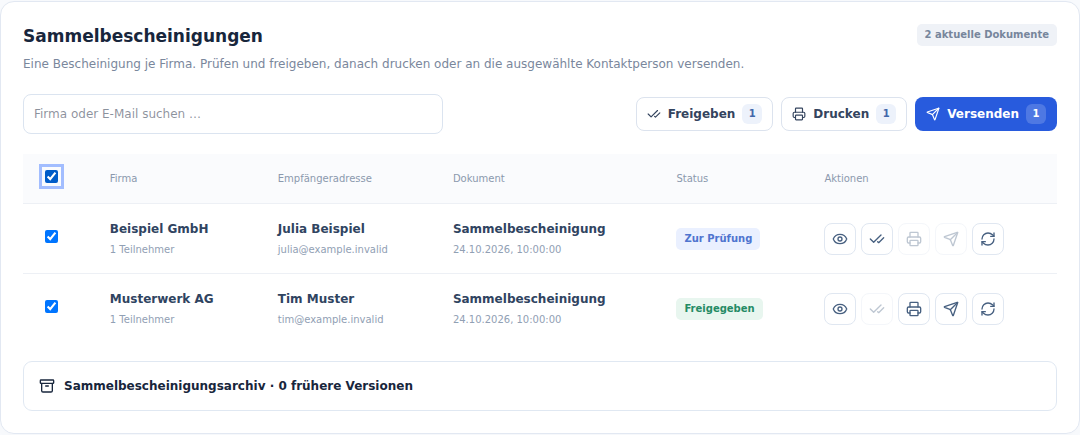This screenshot has width=1080, height=435.
Task: Click the email 'tim@example.invalid'
Action: 331,319
